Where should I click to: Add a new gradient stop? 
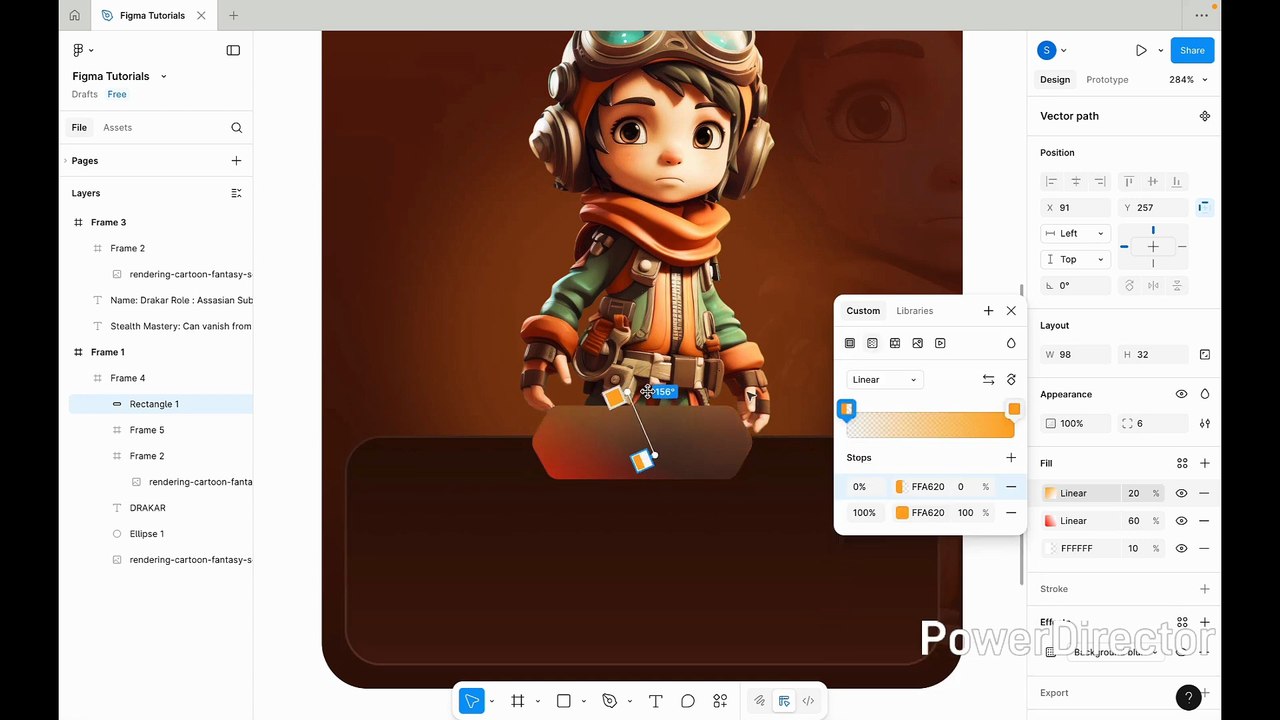tap(1011, 457)
